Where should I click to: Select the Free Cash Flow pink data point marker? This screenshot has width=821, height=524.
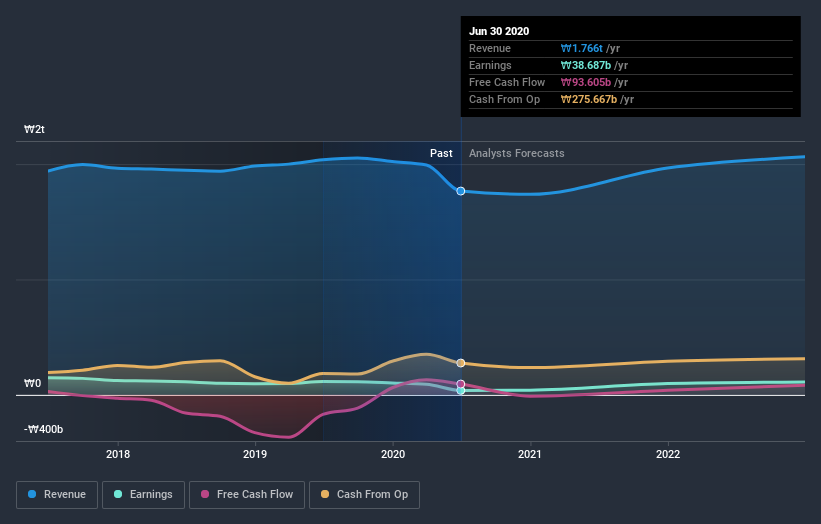tap(461, 384)
